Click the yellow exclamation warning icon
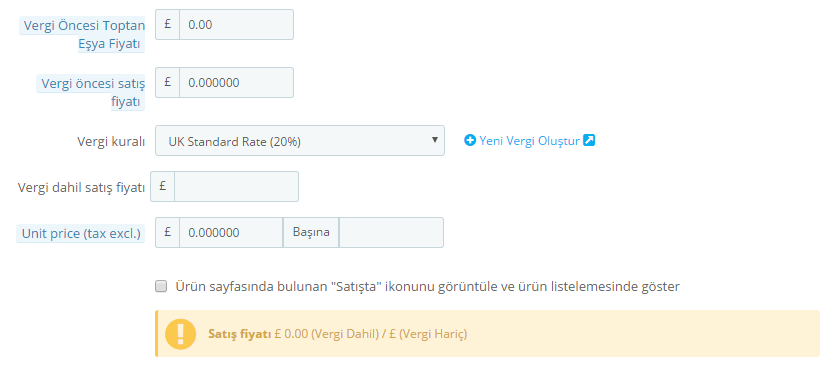 pos(180,334)
